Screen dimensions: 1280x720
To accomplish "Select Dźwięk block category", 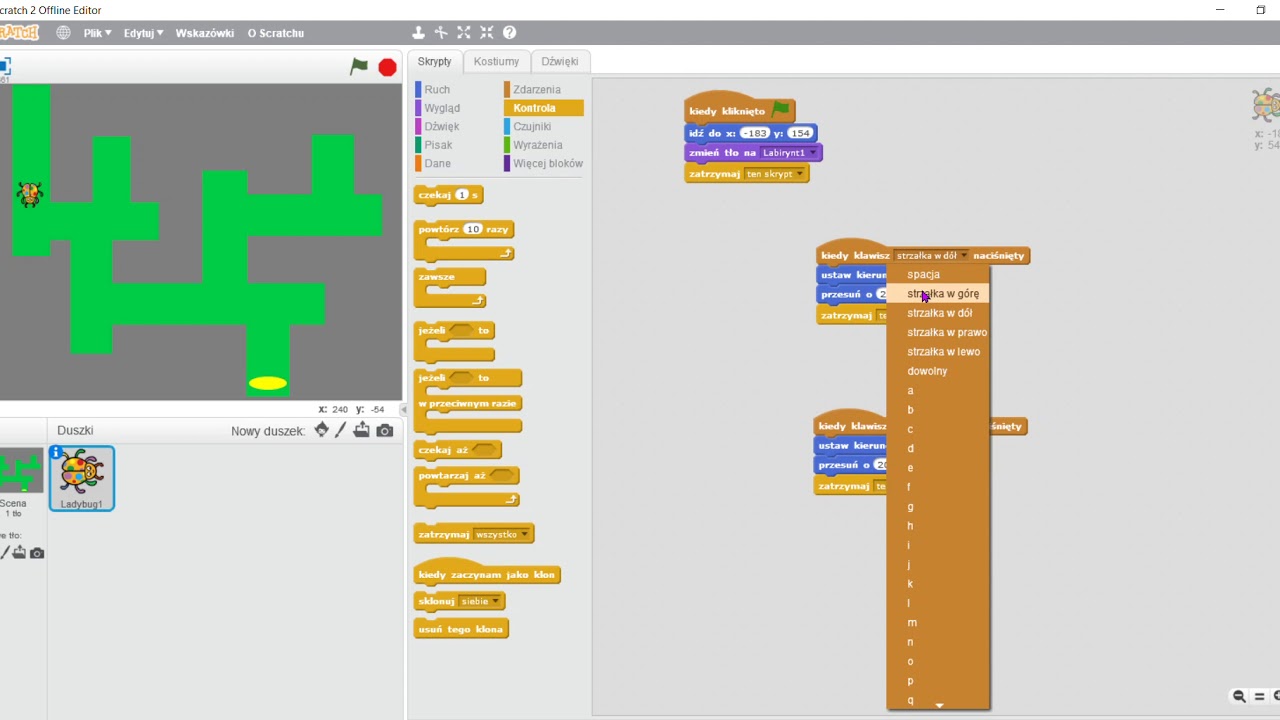I will 441,127.
